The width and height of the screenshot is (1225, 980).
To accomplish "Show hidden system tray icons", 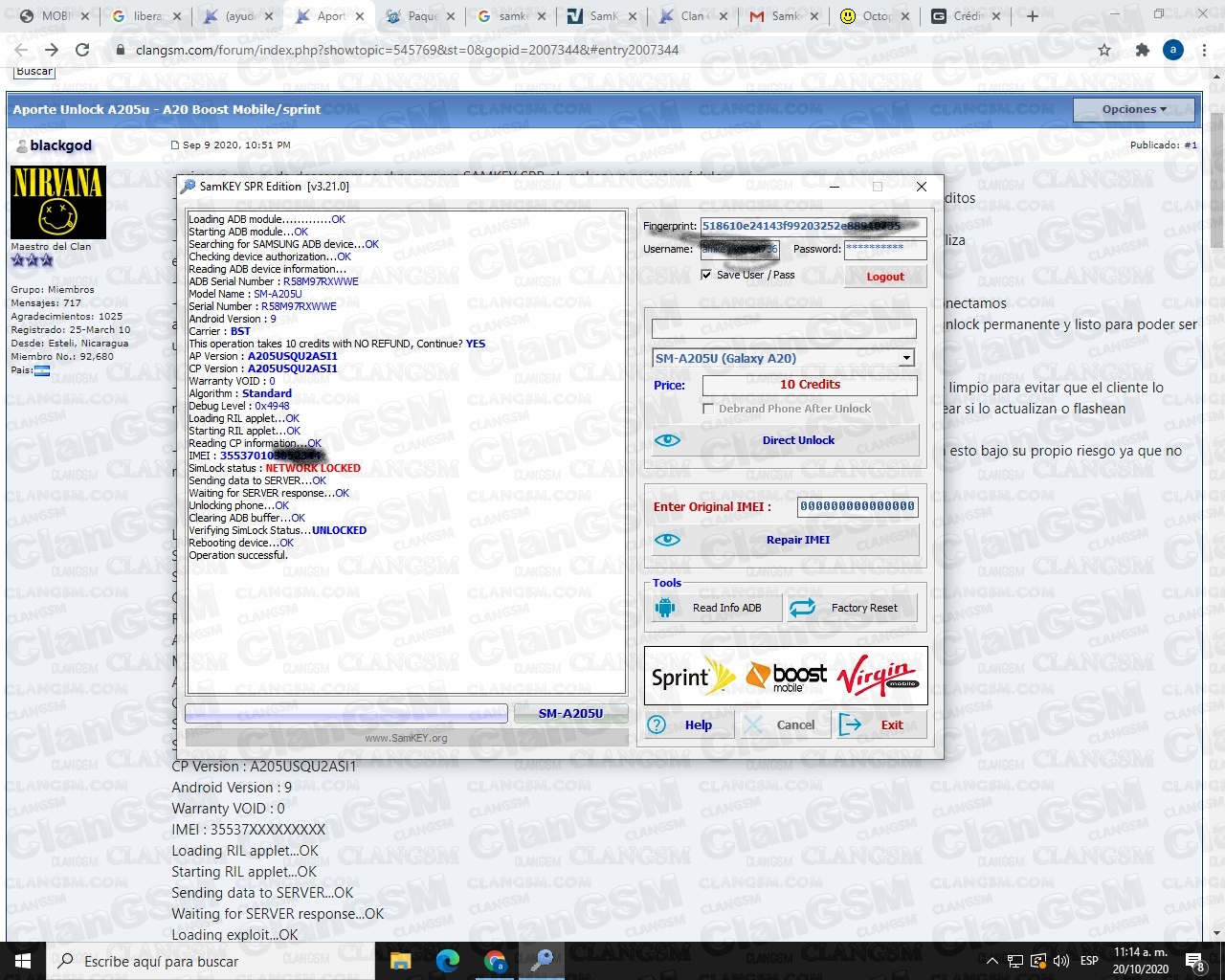I will [x=992, y=961].
